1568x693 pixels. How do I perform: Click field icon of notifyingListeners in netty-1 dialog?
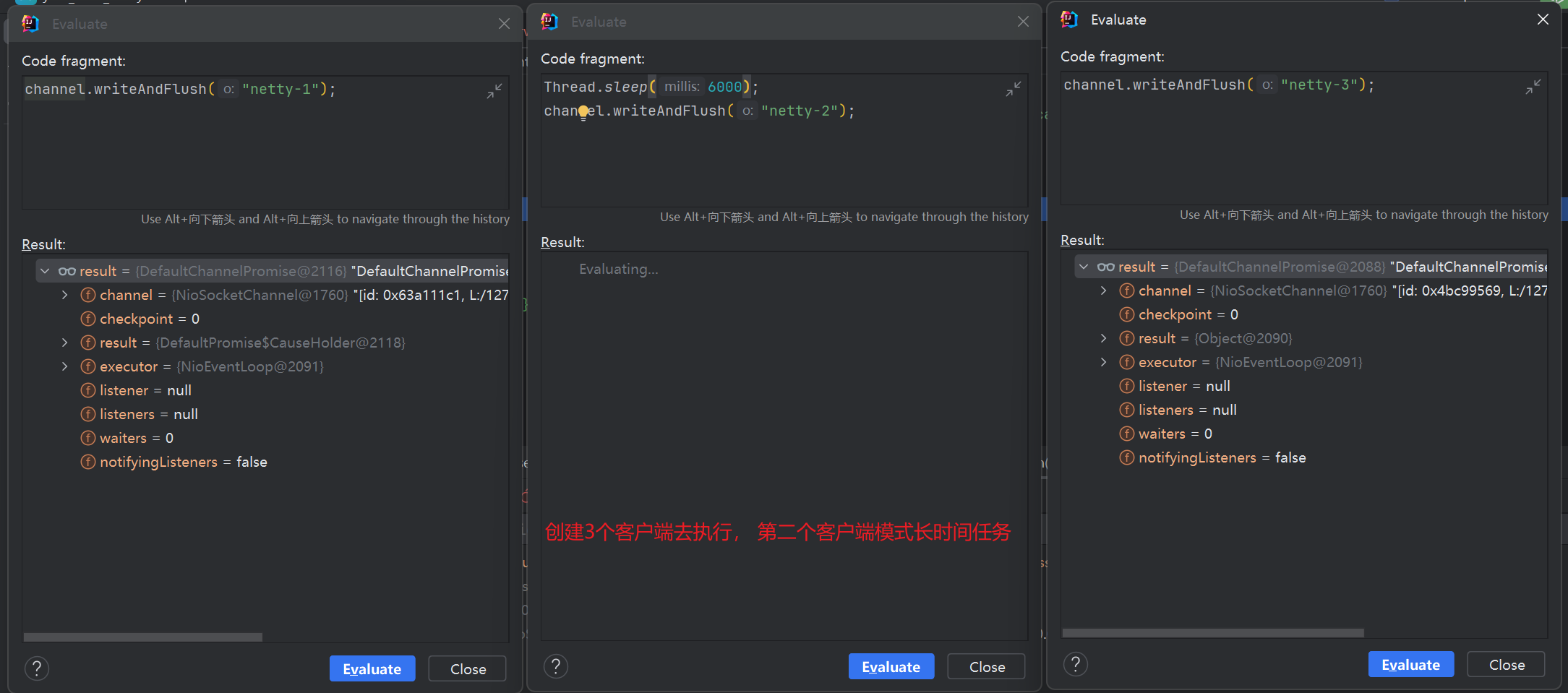(x=88, y=462)
